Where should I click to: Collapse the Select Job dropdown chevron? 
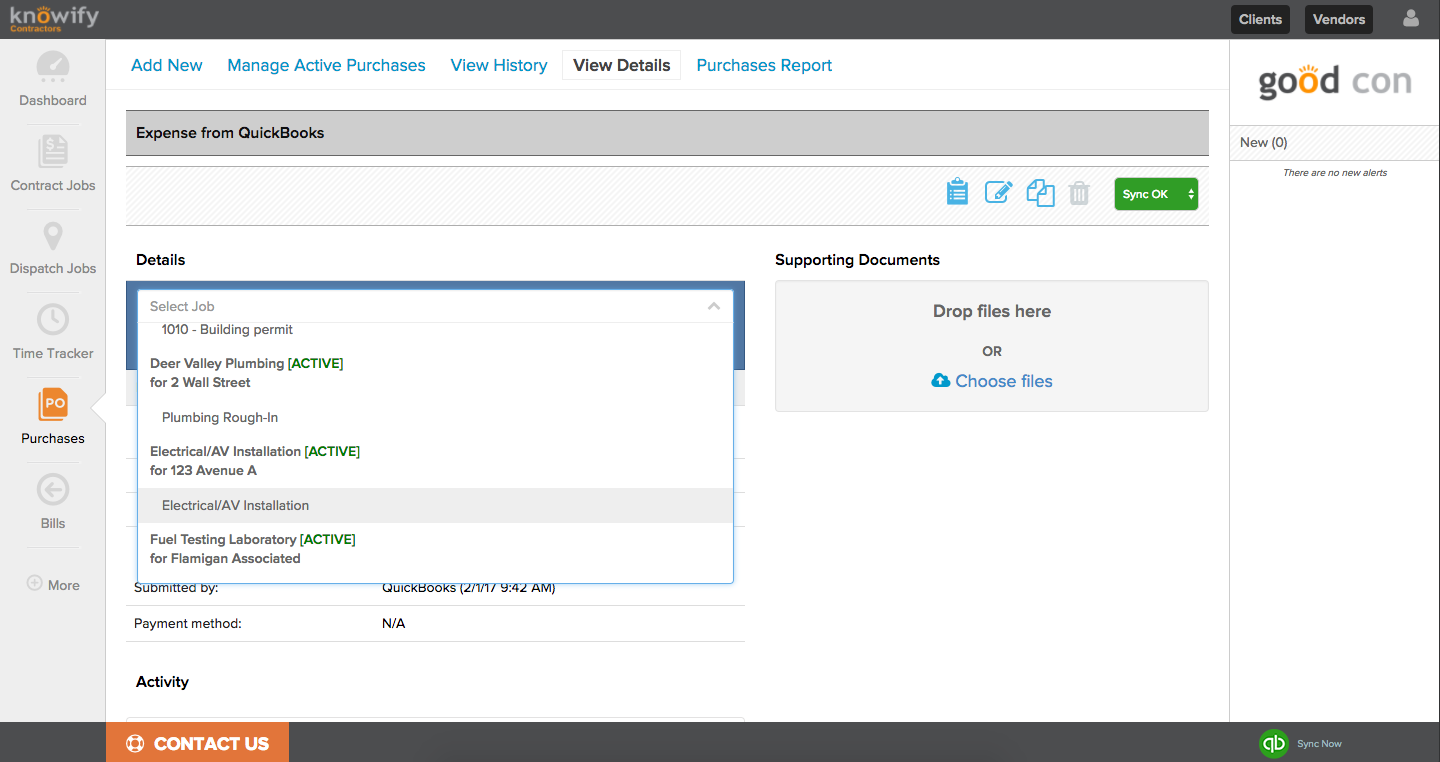(x=714, y=306)
